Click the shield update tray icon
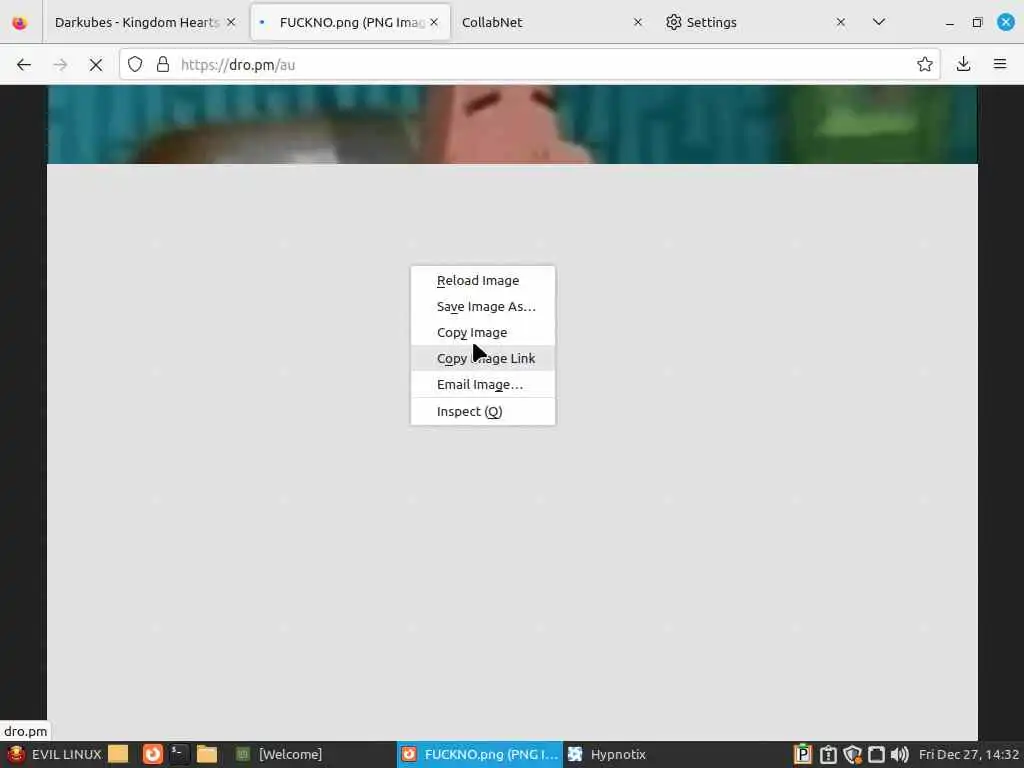Viewport: 1024px width, 768px height. [852, 754]
